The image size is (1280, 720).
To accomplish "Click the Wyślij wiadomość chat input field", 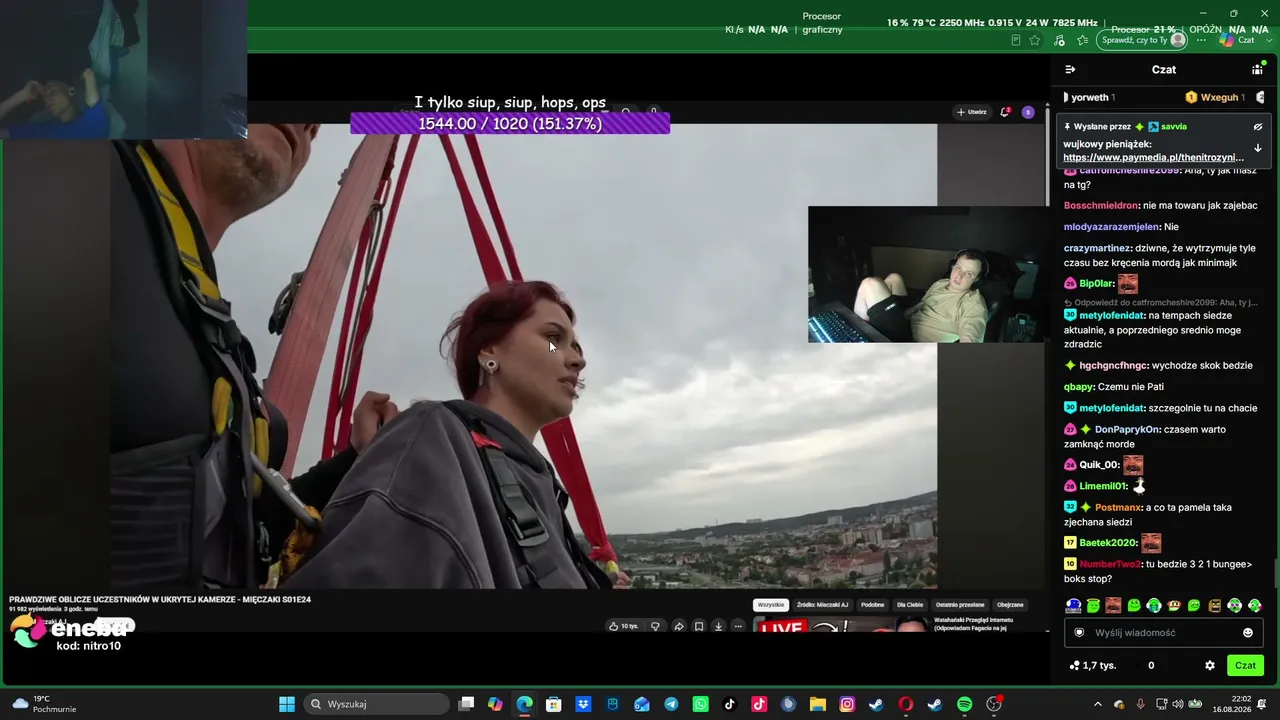I will pyautogui.click(x=1163, y=632).
